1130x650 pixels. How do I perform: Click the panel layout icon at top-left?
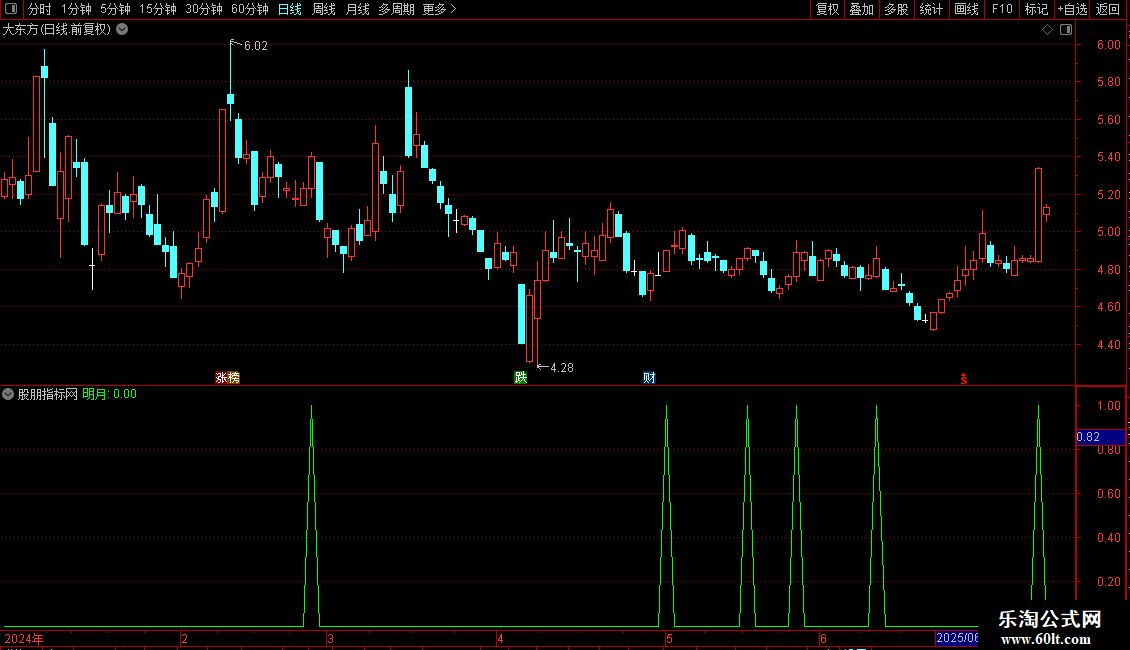[x=11, y=9]
